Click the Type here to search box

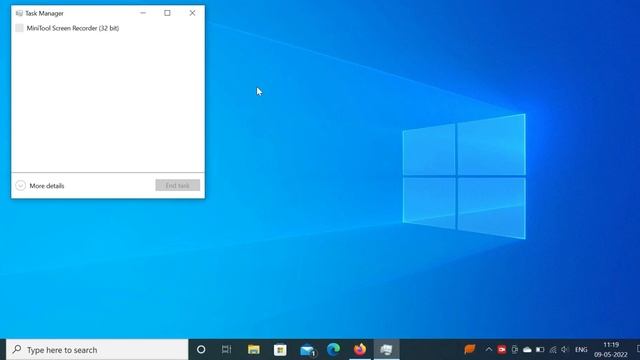click(x=97, y=350)
